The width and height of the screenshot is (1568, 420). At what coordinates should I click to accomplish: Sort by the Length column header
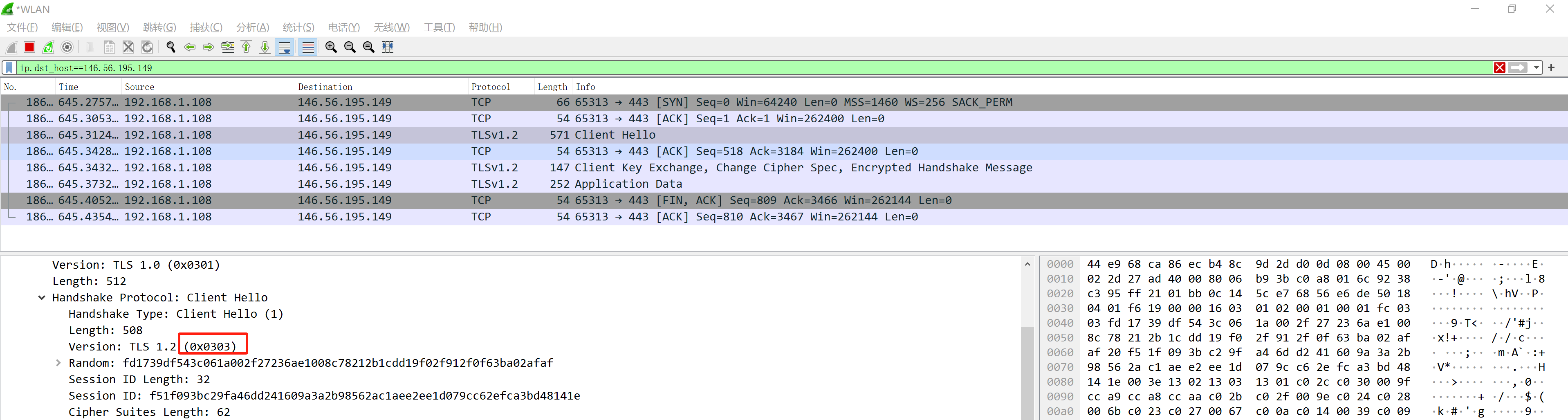click(553, 87)
